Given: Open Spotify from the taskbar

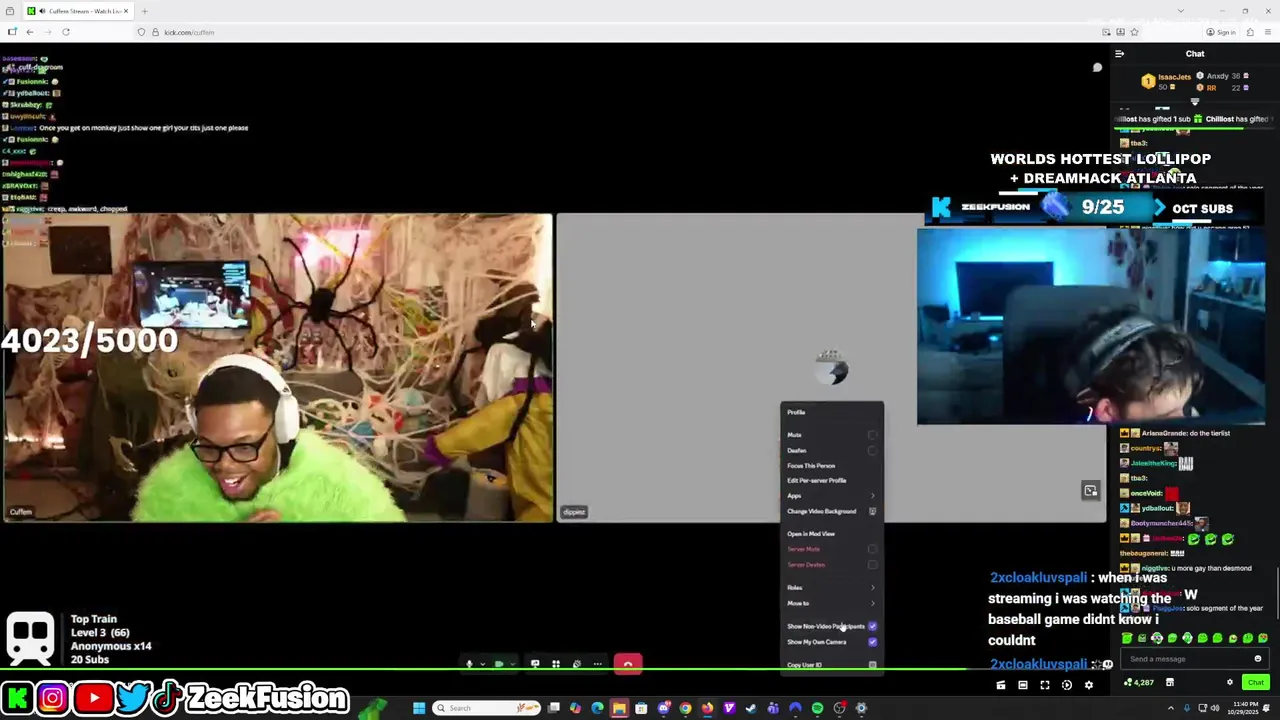Looking at the screenshot, I should pos(817,708).
